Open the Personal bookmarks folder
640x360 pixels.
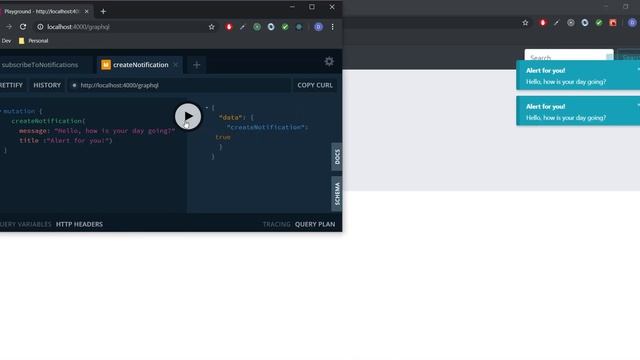tap(33, 41)
